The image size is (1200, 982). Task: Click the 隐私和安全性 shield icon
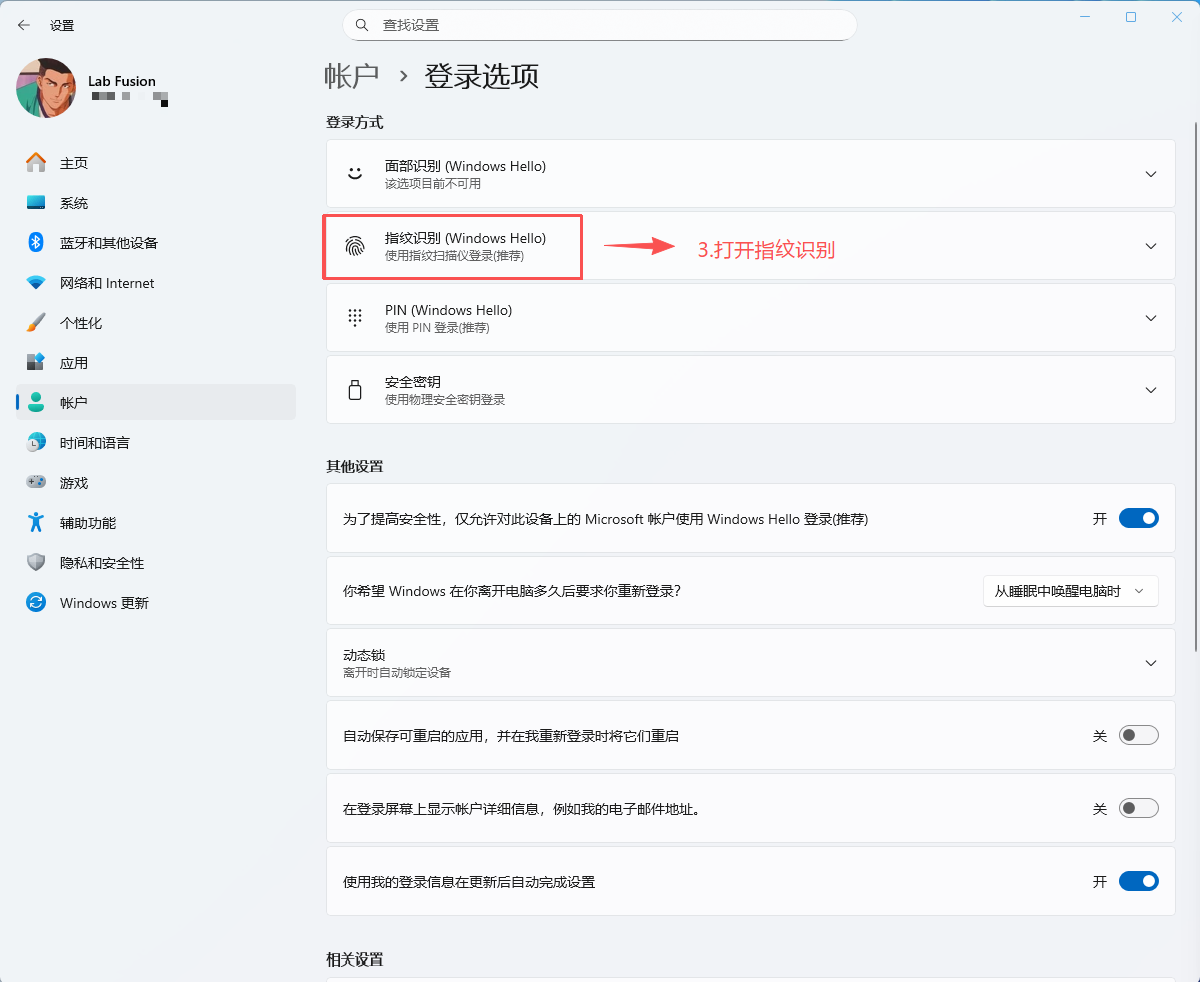pyautogui.click(x=36, y=563)
